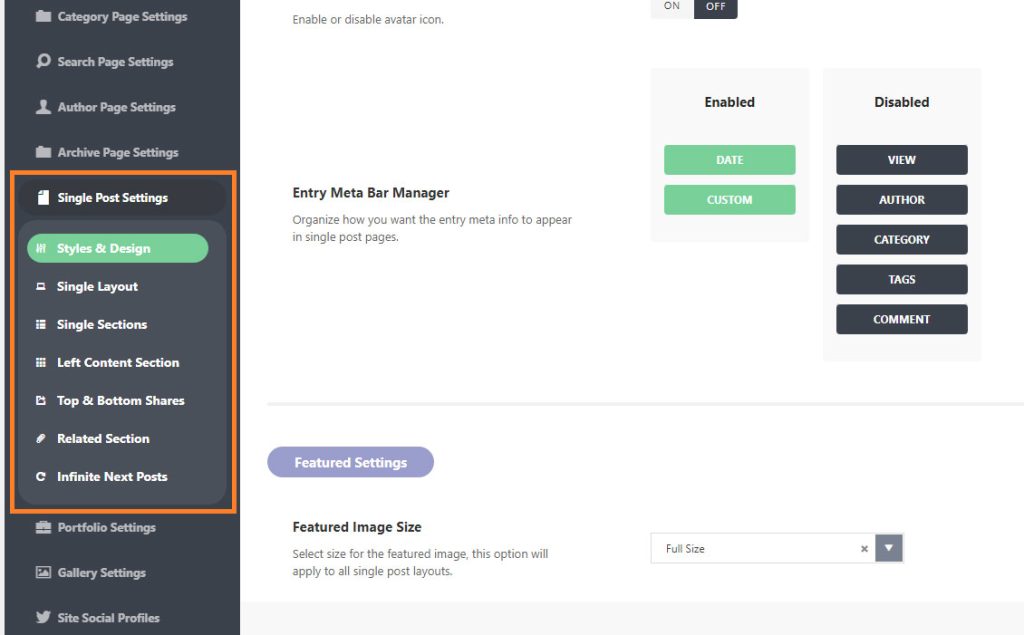Click the Left Content Section grid icon

point(40,362)
